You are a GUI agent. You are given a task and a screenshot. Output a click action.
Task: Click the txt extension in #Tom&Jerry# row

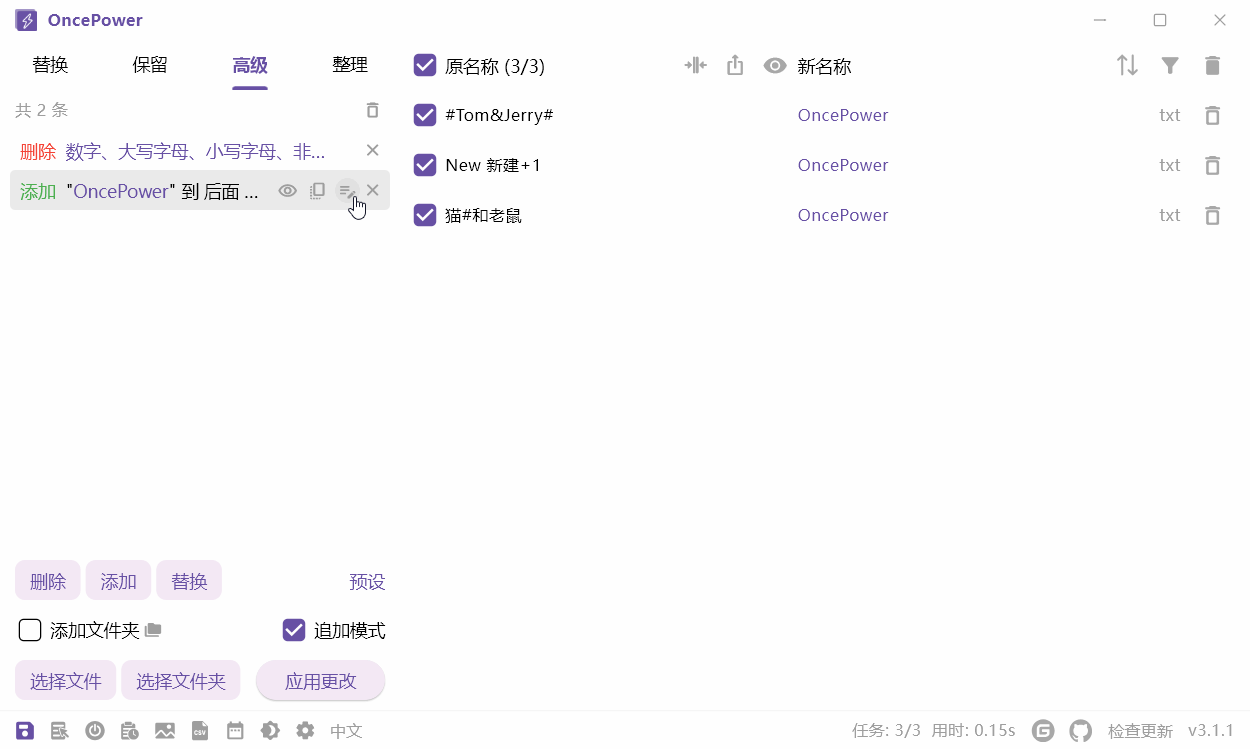(1170, 115)
